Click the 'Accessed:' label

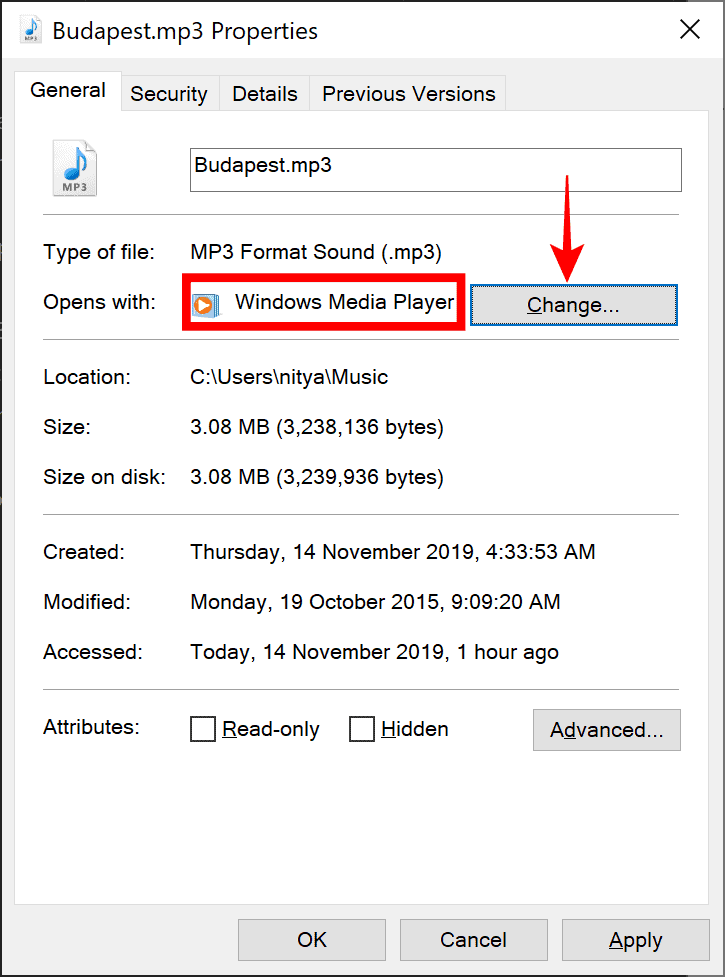pos(93,652)
